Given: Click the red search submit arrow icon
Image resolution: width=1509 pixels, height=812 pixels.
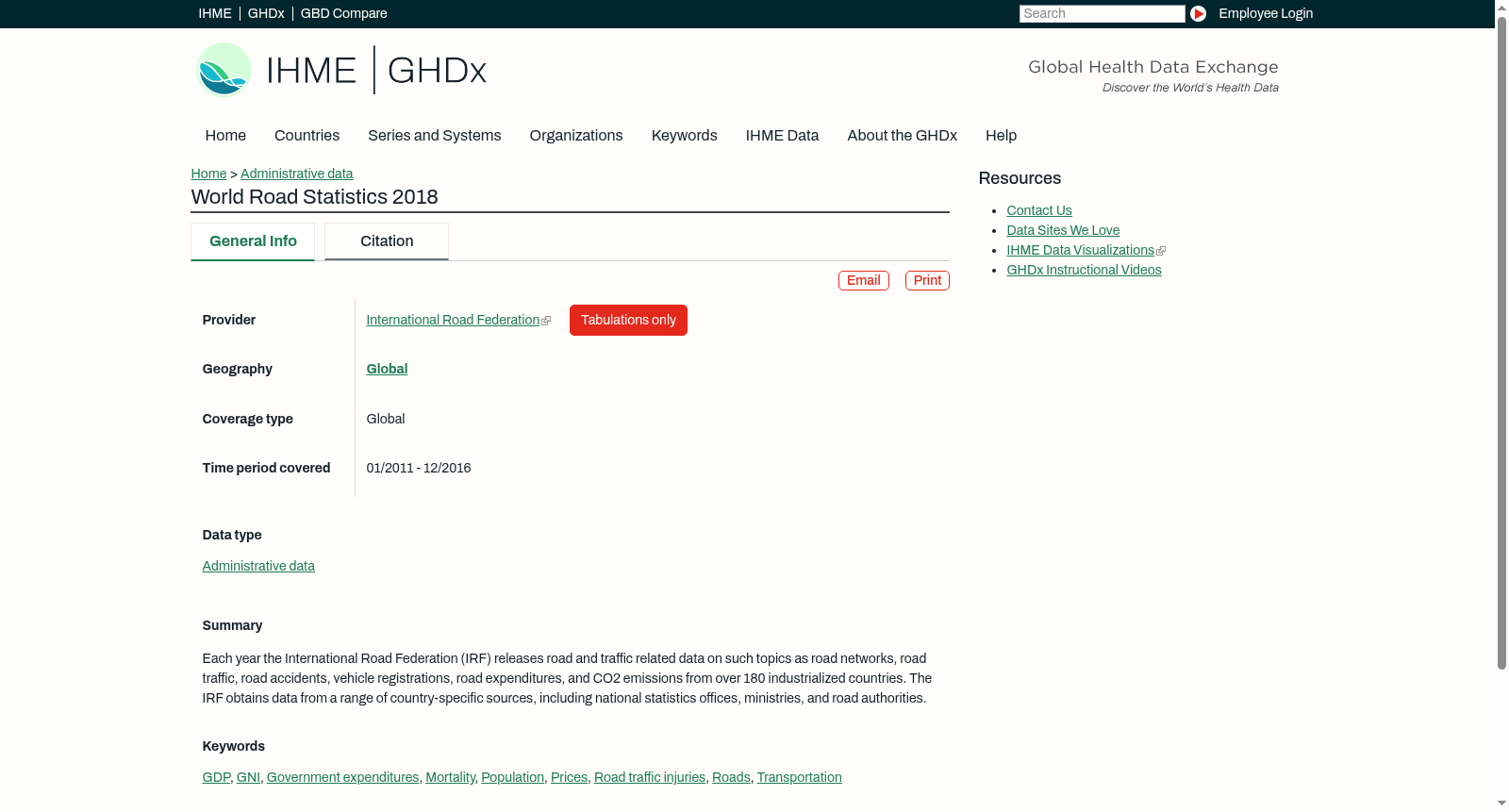Looking at the screenshot, I should coord(1198,13).
